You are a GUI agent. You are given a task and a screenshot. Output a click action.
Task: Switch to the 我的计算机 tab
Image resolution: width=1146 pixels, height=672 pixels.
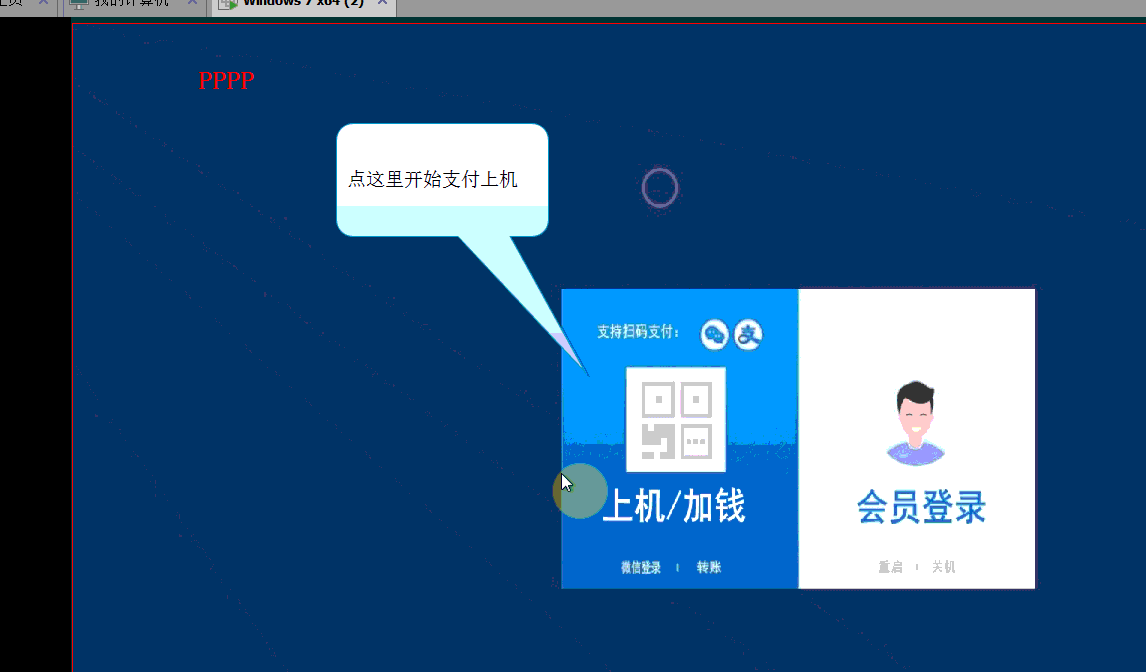(131, 3)
